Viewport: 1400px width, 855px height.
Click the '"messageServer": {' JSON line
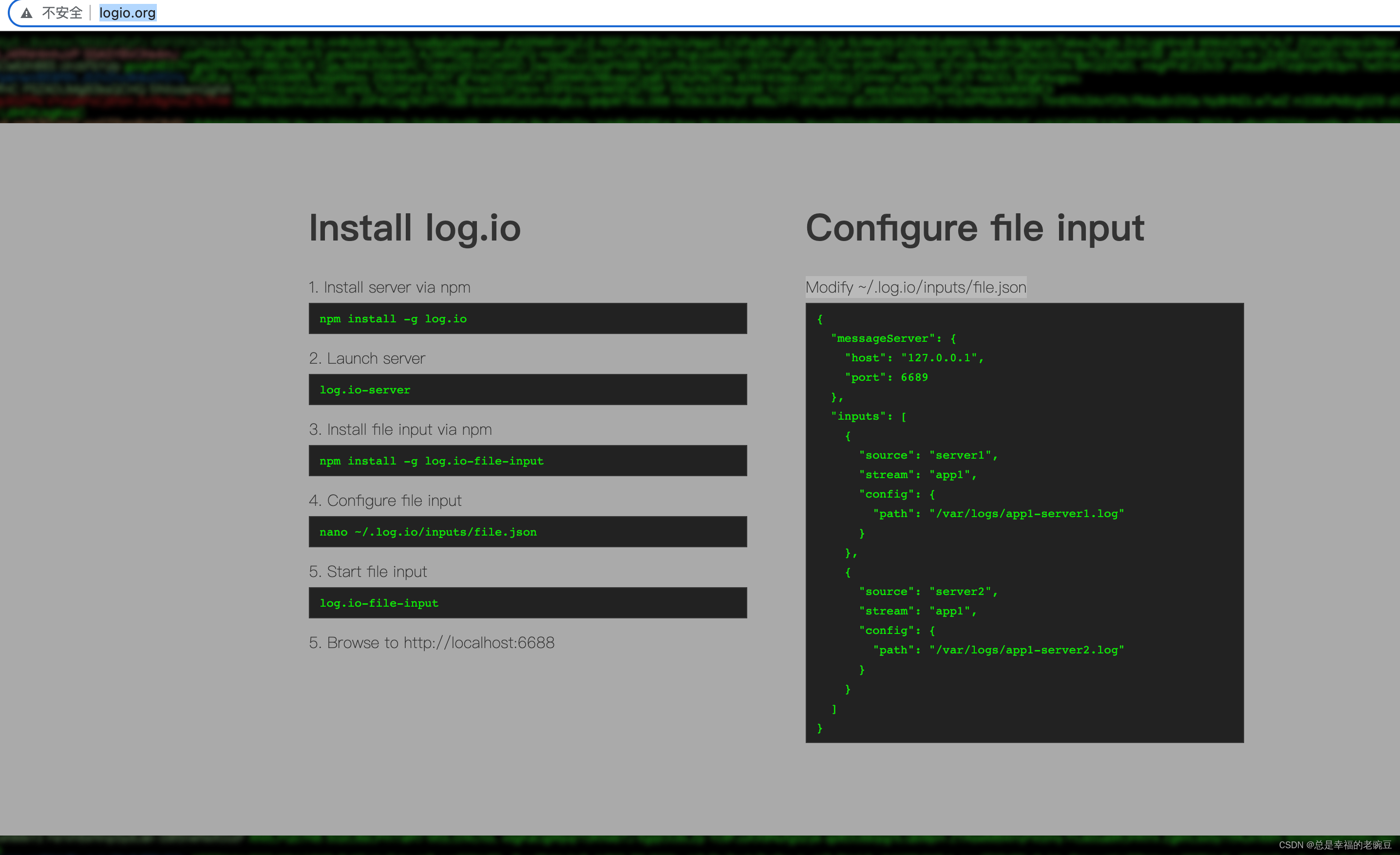[x=894, y=338]
